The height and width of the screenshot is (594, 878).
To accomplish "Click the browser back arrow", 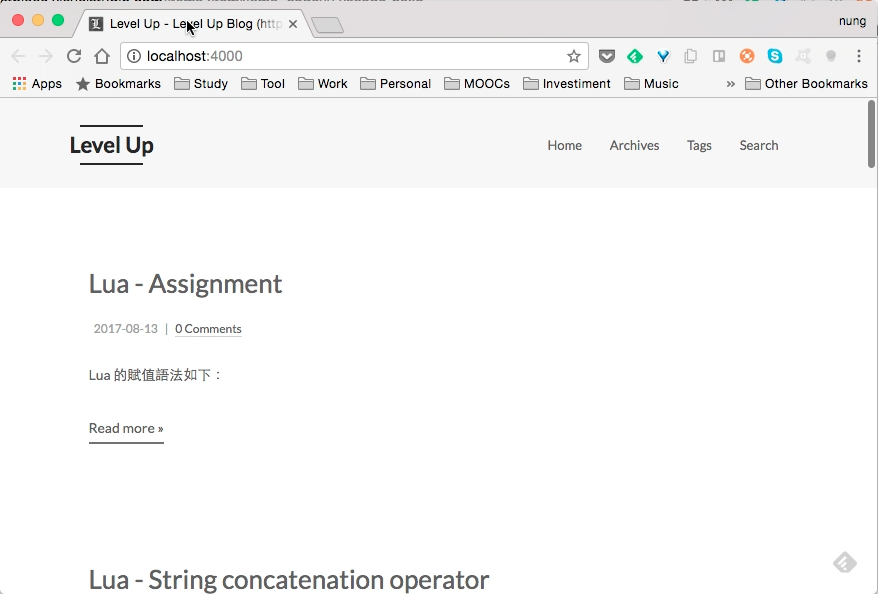I will pos(18,56).
